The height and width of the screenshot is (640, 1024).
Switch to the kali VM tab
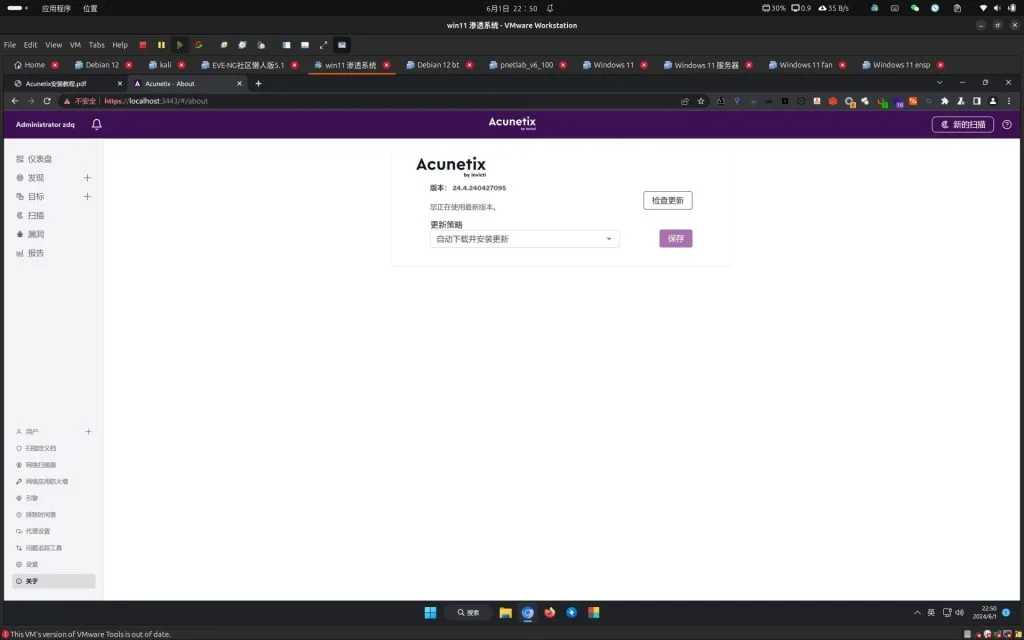[165, 65]
